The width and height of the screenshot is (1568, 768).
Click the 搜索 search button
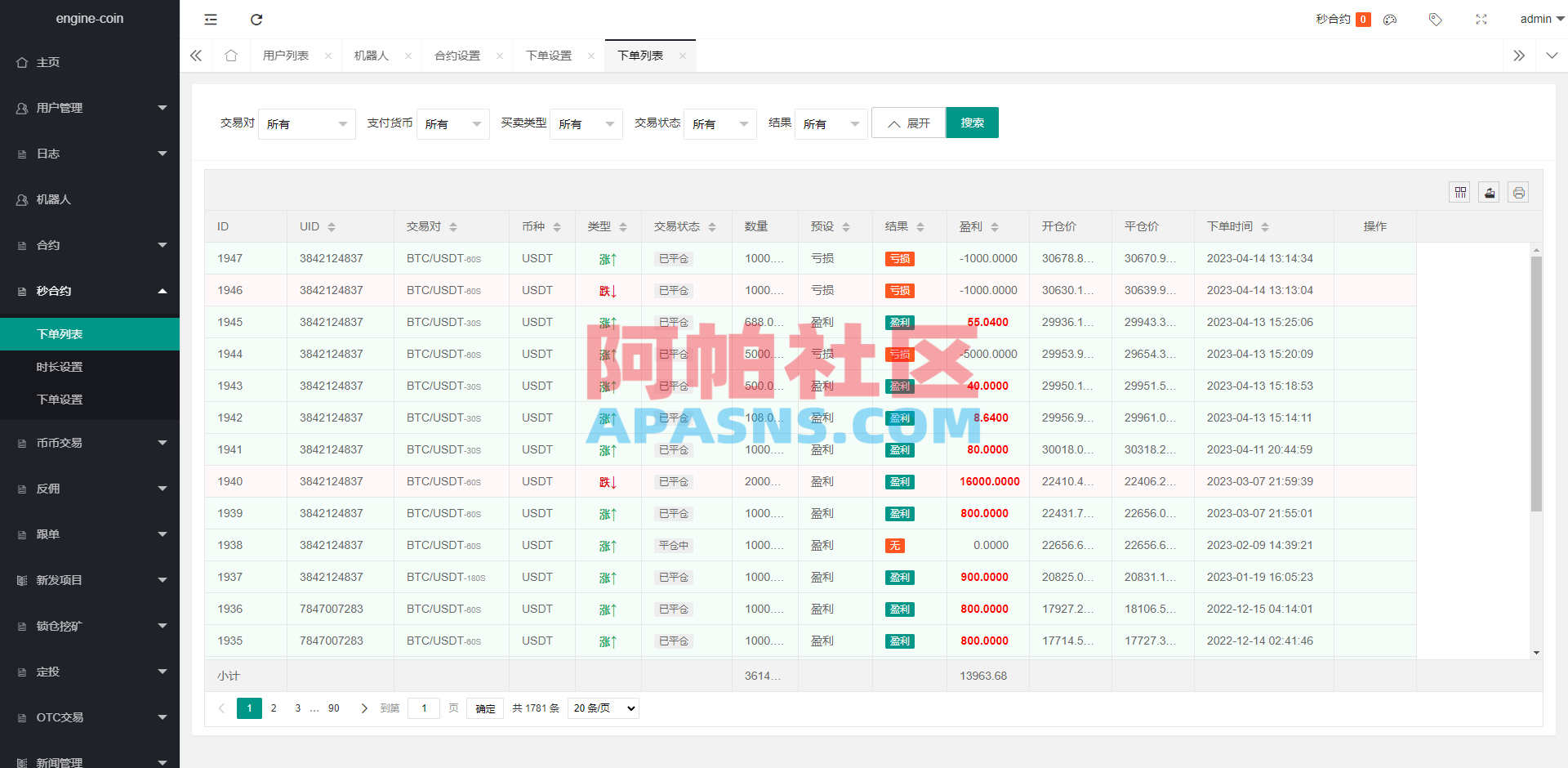(972, 122)
